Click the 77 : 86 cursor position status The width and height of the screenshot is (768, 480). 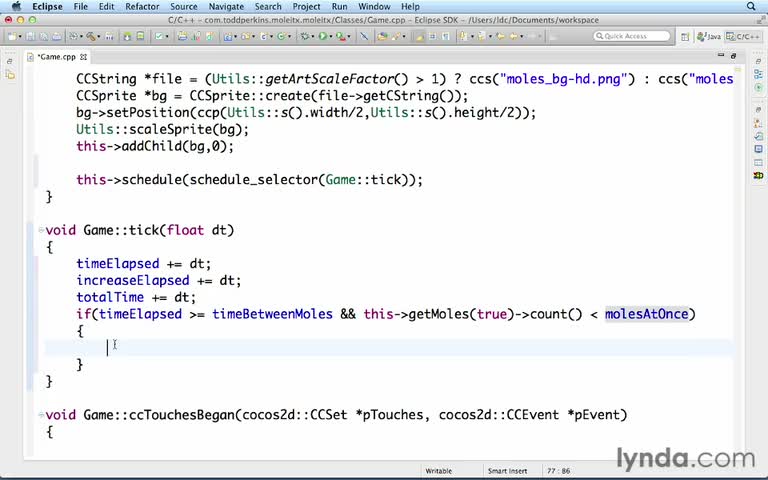click(558, 471)
